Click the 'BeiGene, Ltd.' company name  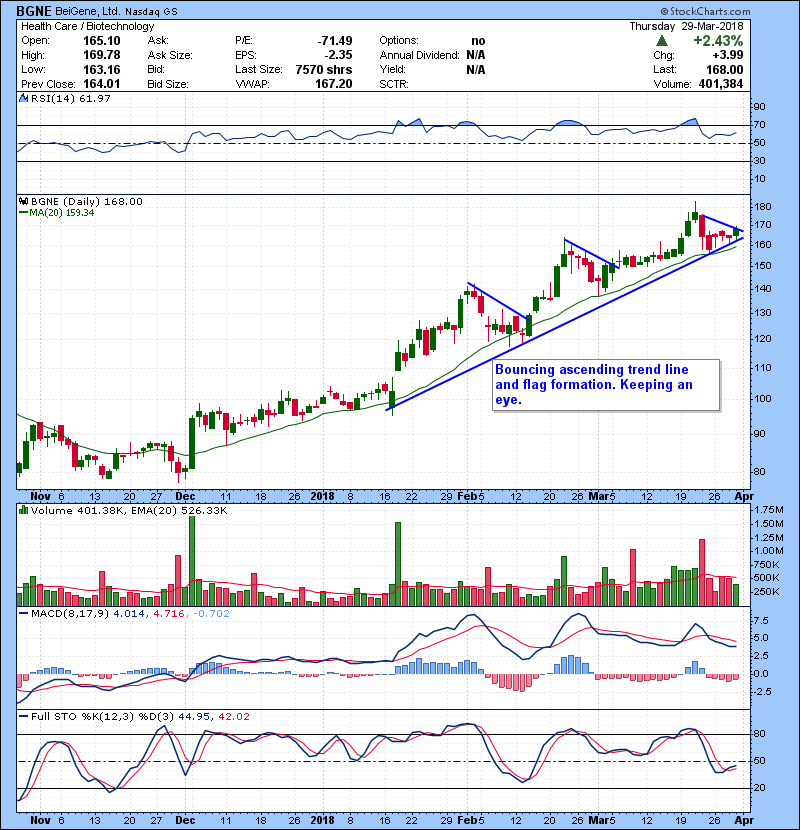[x=88, y=11]
